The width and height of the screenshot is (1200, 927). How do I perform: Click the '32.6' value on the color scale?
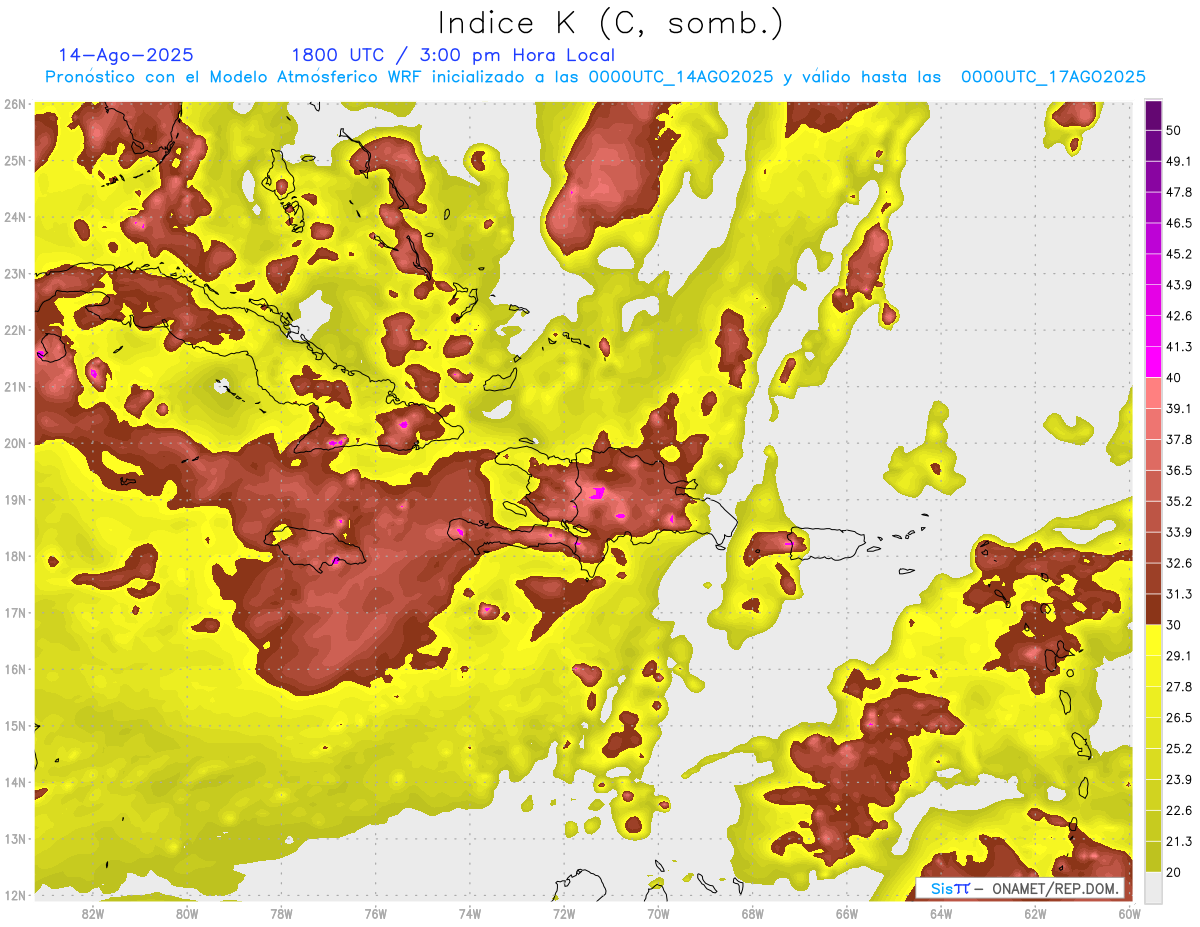coord(1179,563)
